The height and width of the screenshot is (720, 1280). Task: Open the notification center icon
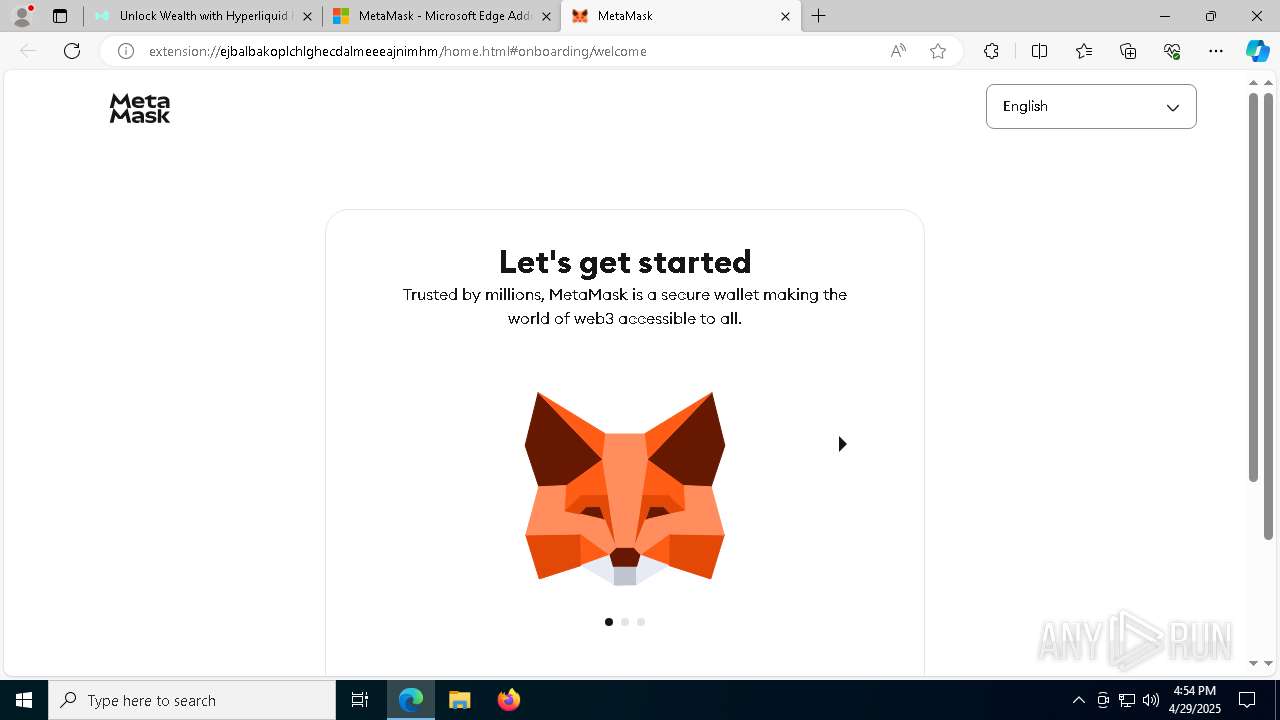click(x=1247, y=700)
